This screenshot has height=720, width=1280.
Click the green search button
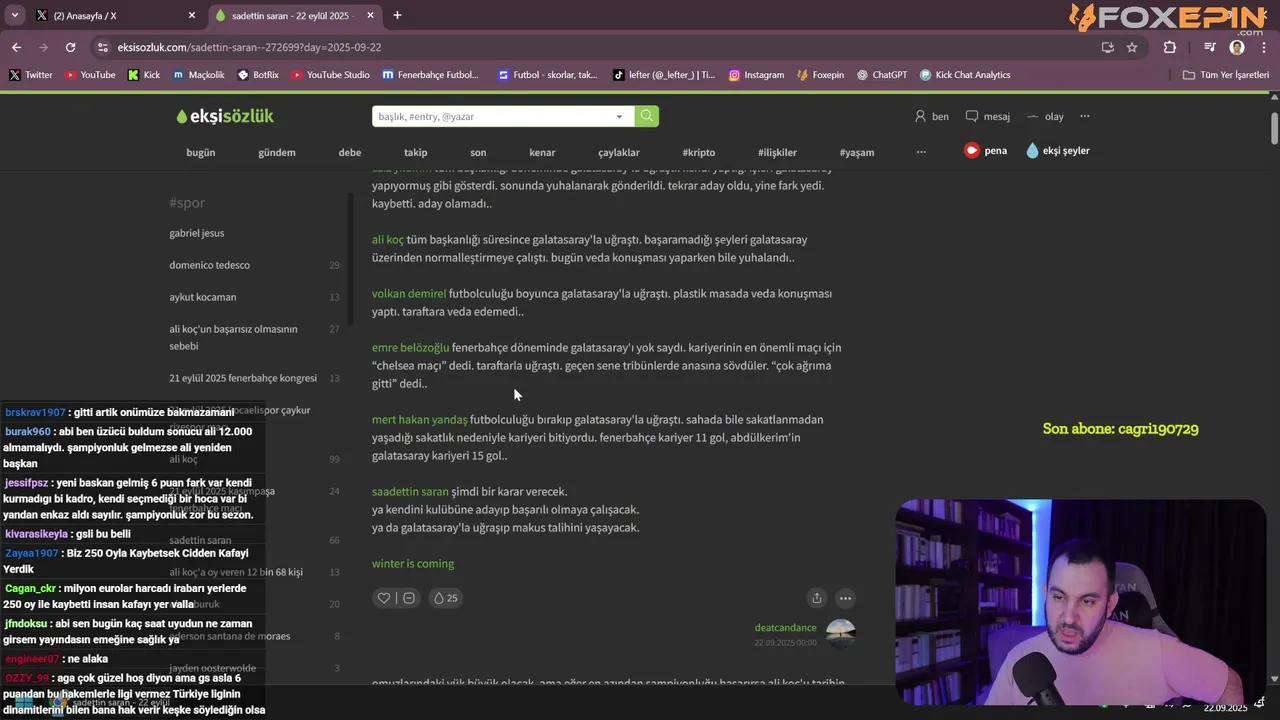[647, 116]
